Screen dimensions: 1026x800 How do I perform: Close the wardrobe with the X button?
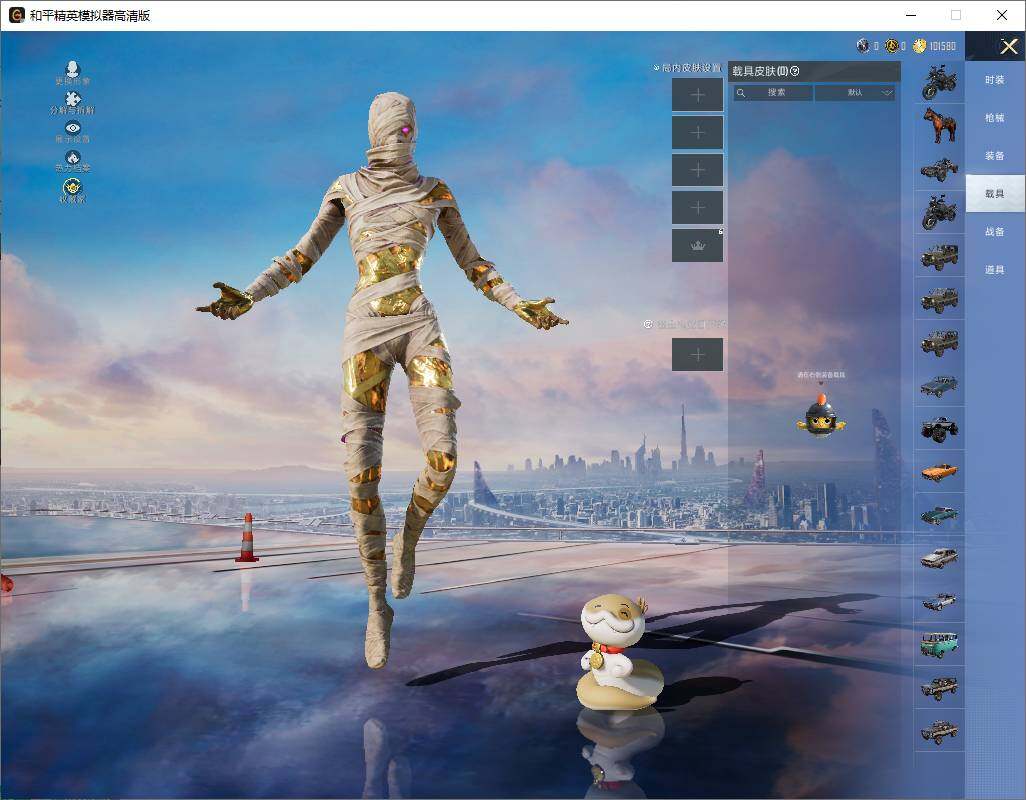[1008, 46]
